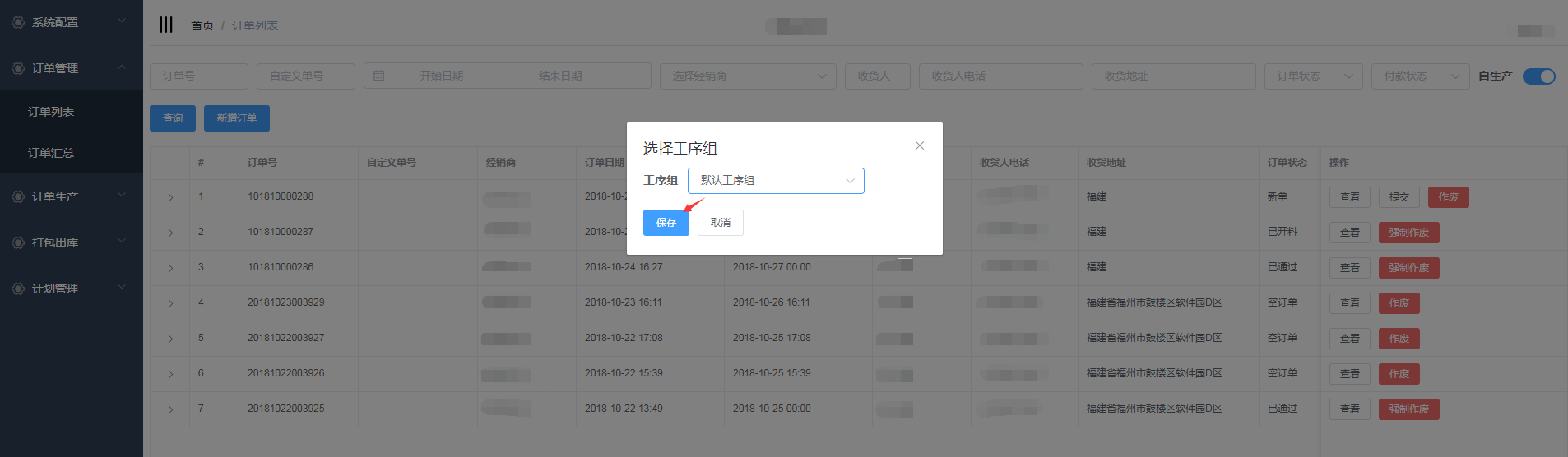Toggle the 自生产 switch
Viewport: 1568px width, 457px height.
[1538, 76]
